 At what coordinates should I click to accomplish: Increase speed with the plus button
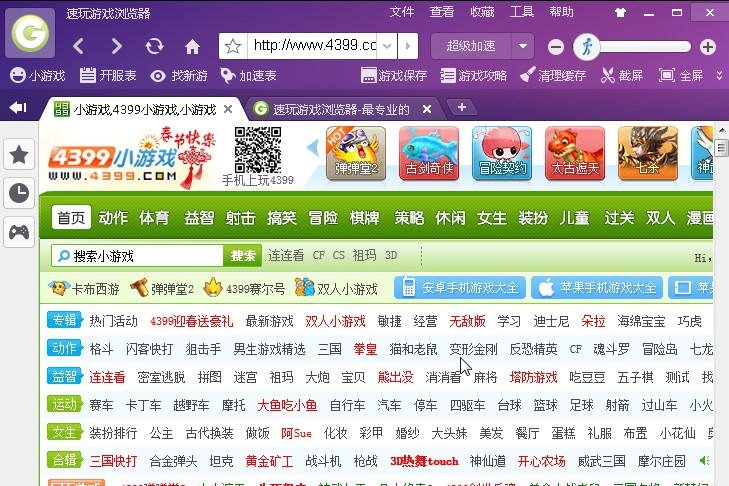(x=708, y=47)
